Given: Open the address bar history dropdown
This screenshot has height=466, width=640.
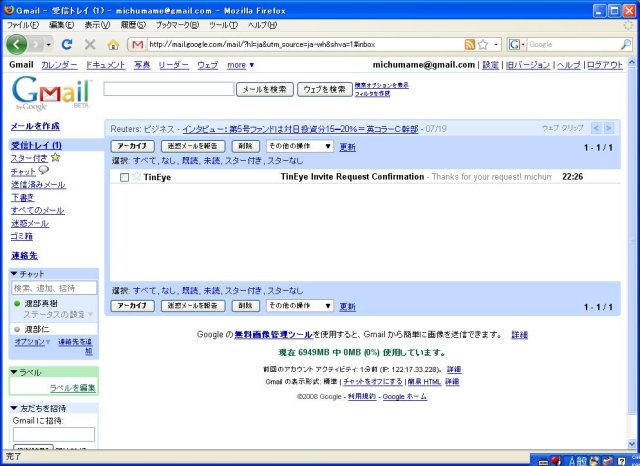Looking at the screenshot, I should point(496,44).
